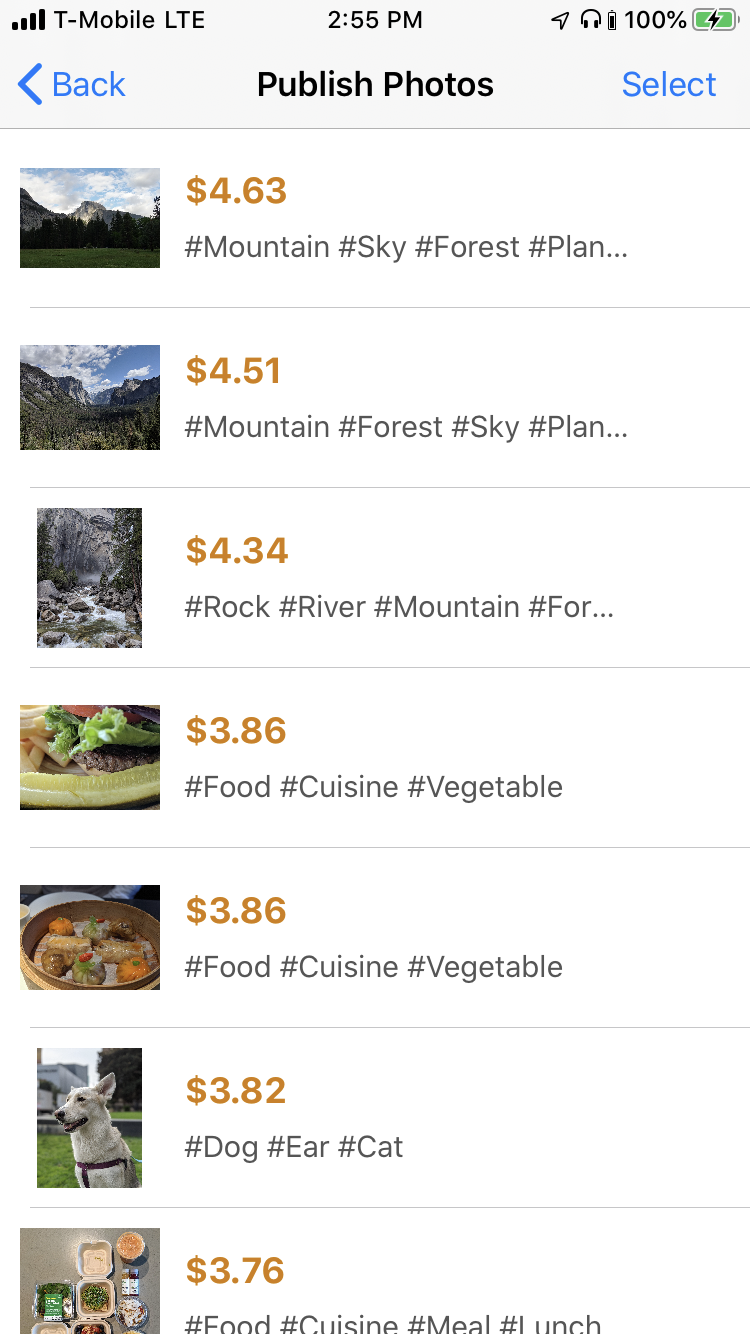The width and height of the screenshot is (750, 1334).
Task: Tap the #Mountain #Forest #Sky tags
Action: click(406, 427)
